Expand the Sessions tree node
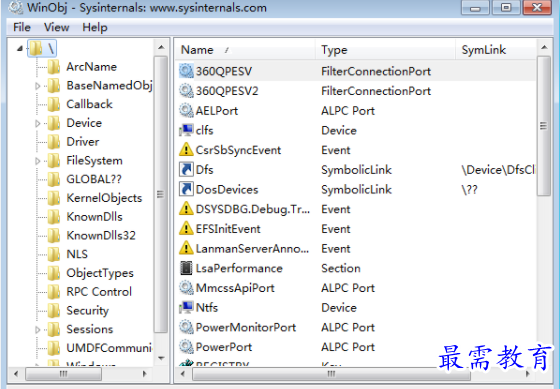 [x=38, y=329]
